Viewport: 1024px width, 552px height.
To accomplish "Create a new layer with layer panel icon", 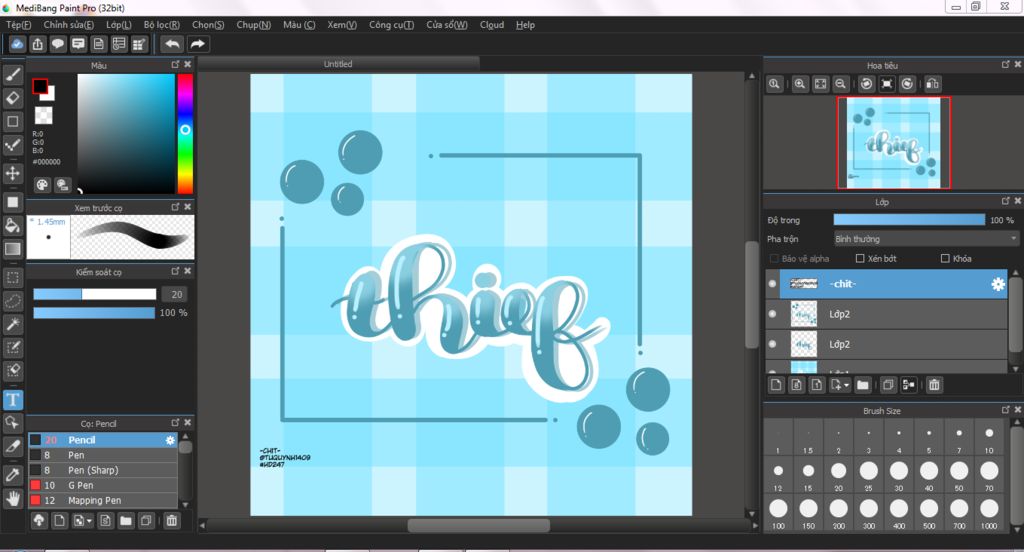I will 776,385.
